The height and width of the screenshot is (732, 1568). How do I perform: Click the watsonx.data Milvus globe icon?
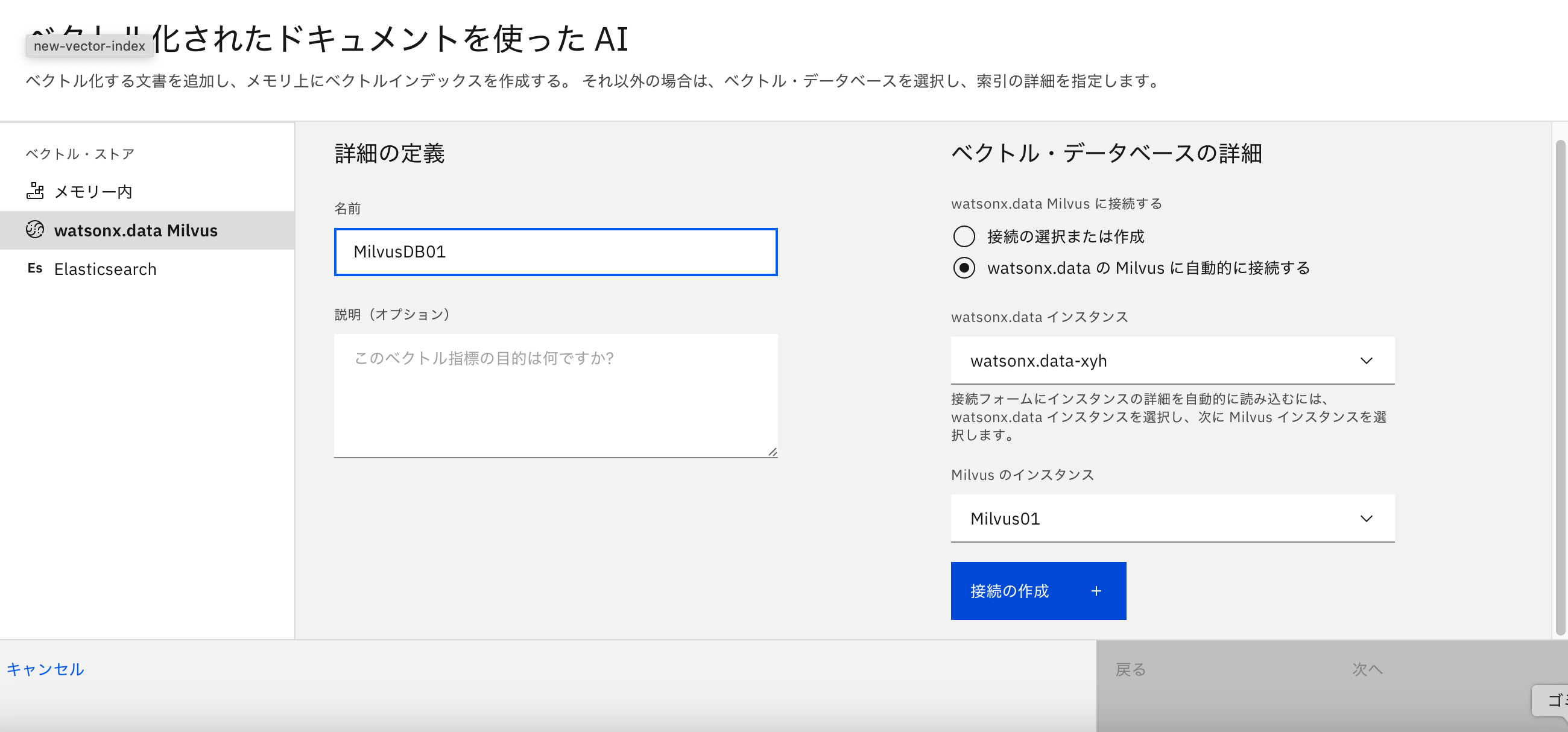coord(35,230)
